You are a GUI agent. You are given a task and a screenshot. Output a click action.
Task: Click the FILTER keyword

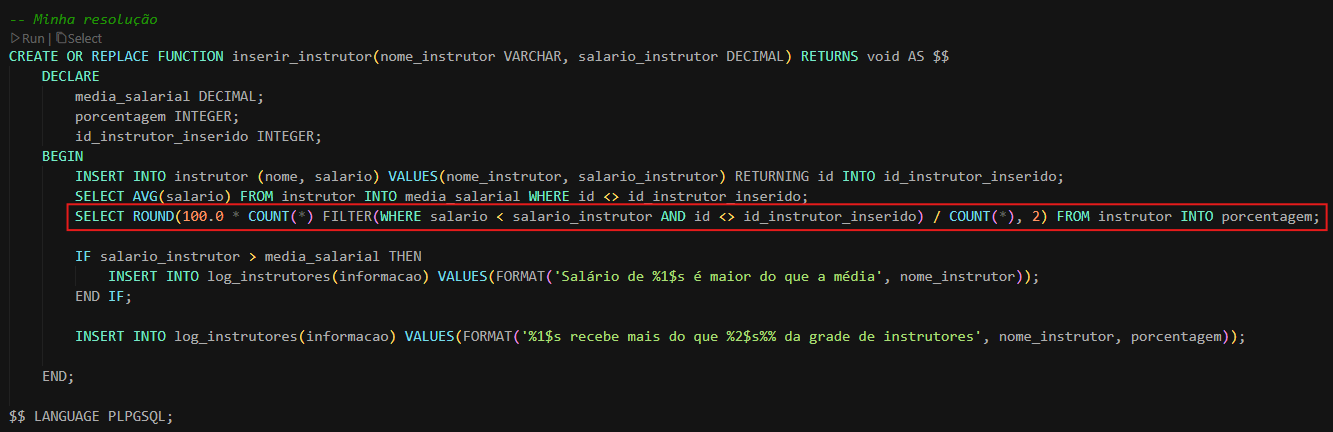click(x=347, y=216)
